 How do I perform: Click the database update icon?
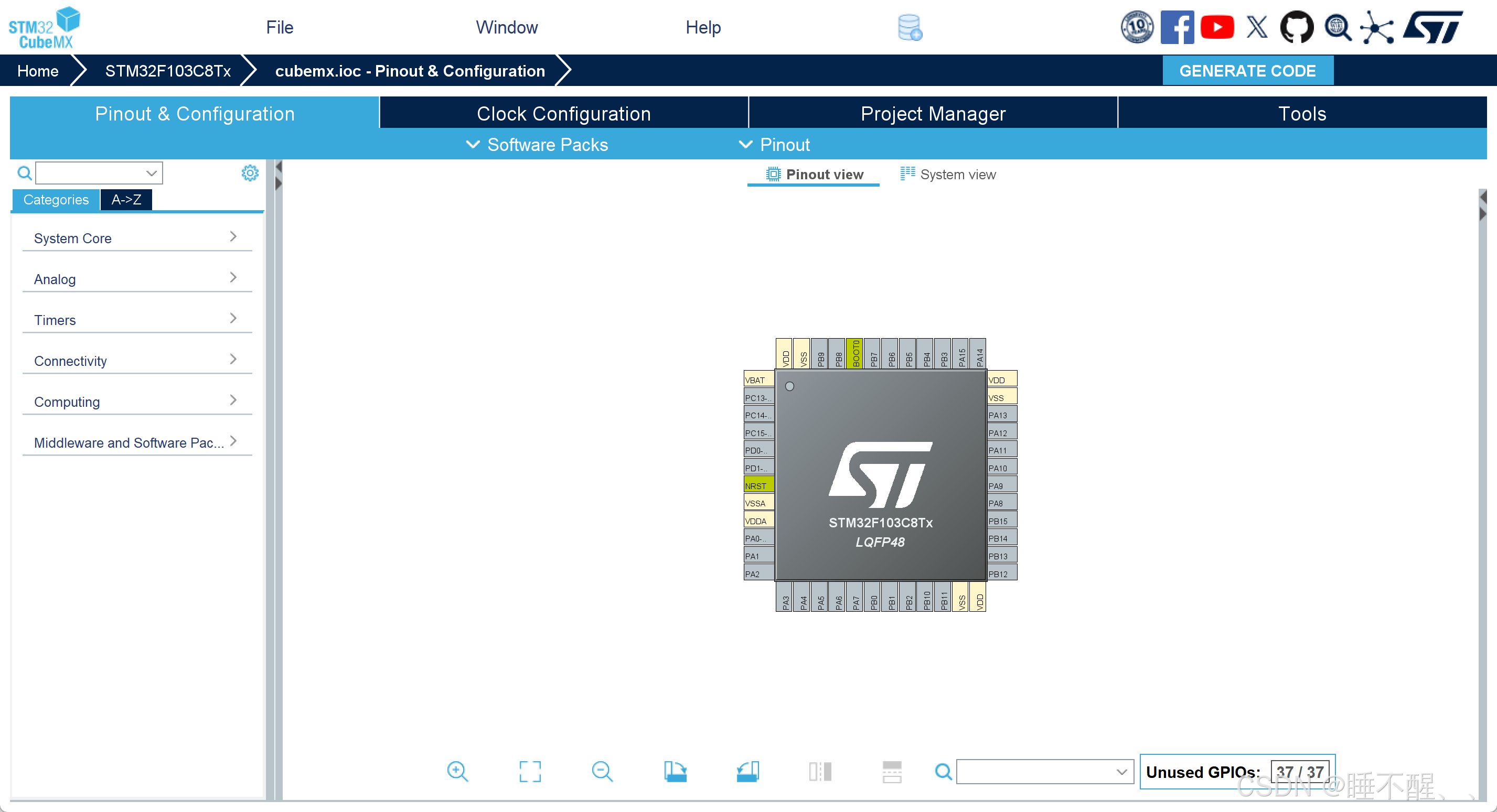point(910,27)
